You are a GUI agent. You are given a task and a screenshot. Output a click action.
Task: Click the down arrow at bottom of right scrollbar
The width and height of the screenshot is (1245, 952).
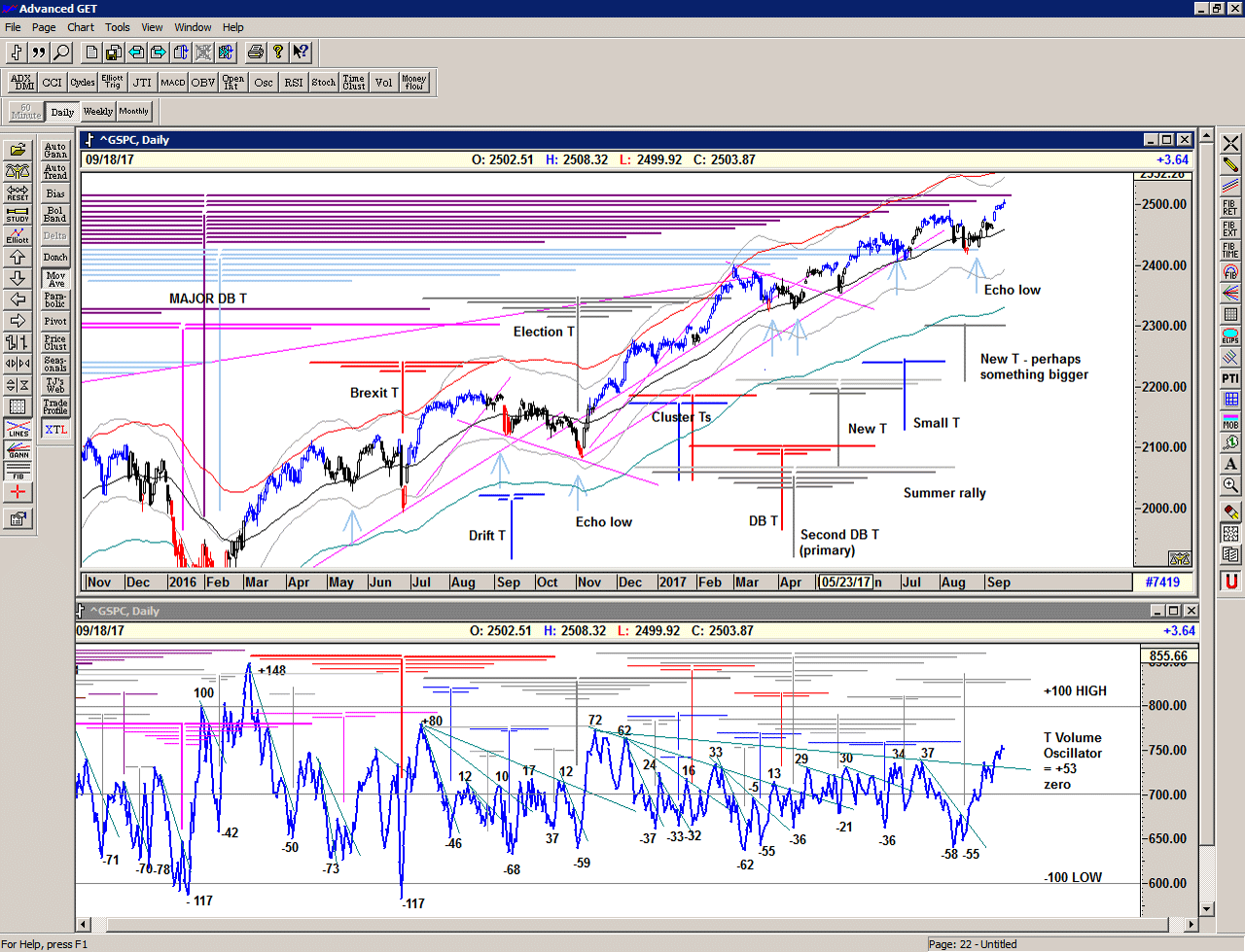[x=1207, y=909]
